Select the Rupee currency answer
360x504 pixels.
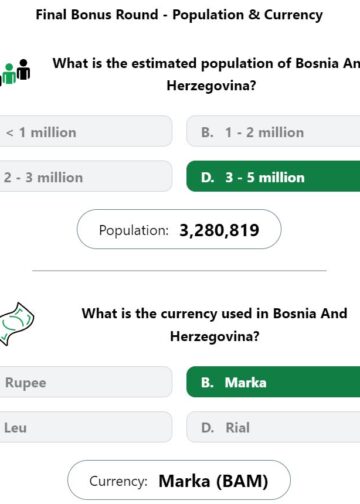pyautogui.click(x=86, y=382)
